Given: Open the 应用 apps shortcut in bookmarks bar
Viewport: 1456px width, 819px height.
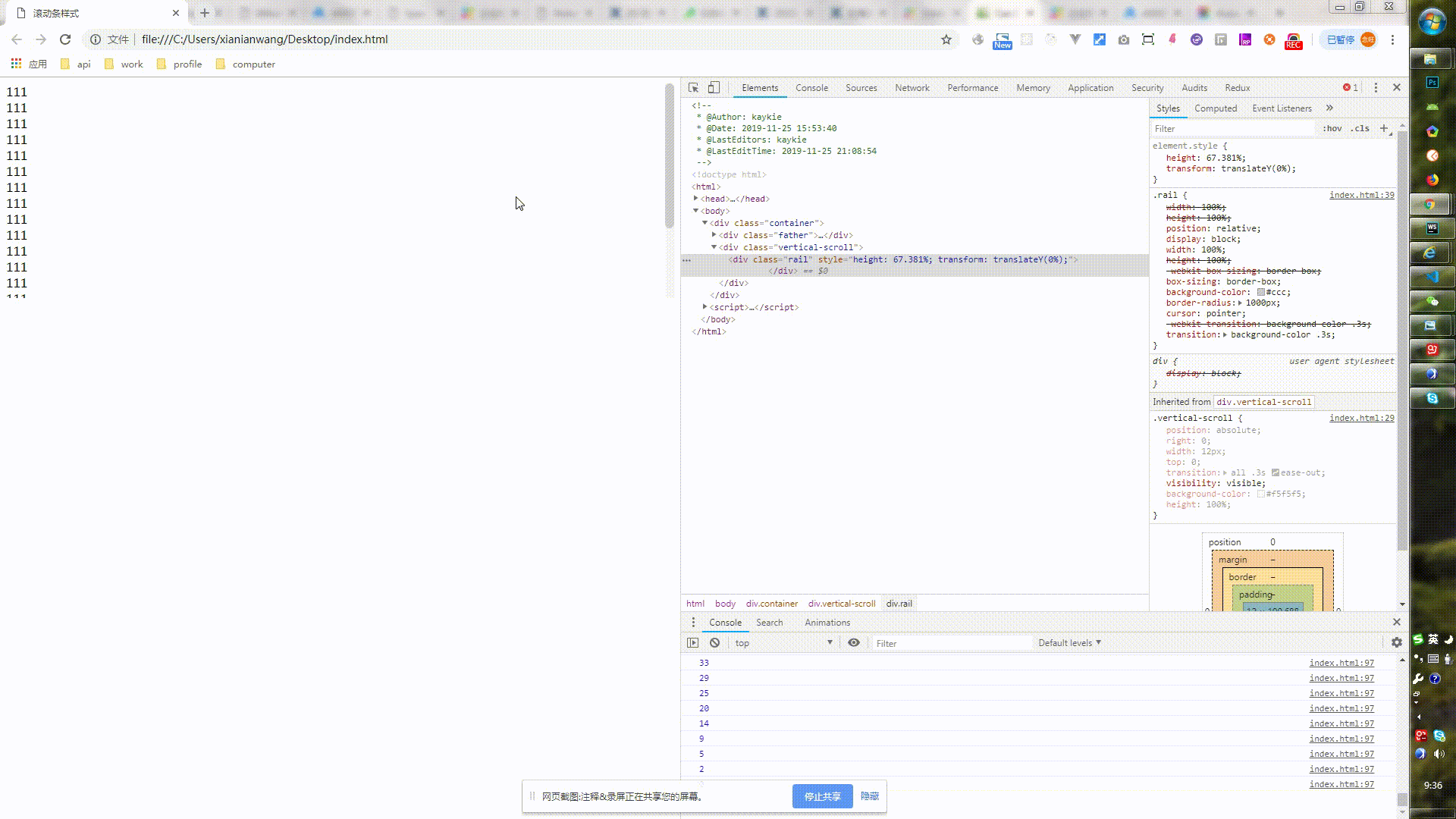Looking at the screenshot, I should pos(29,64).
